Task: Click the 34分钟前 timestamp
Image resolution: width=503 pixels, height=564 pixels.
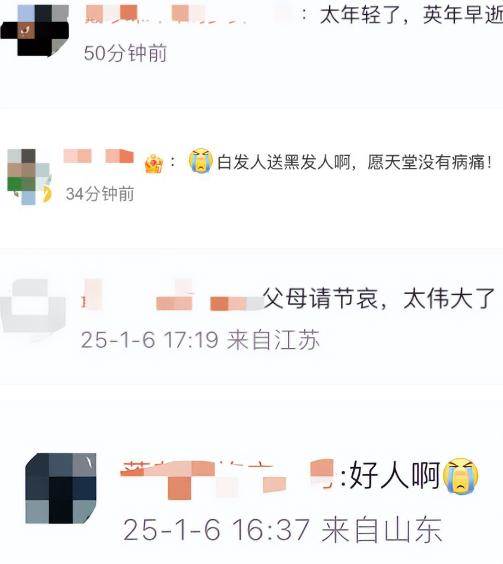Action: tap(100, 194)
